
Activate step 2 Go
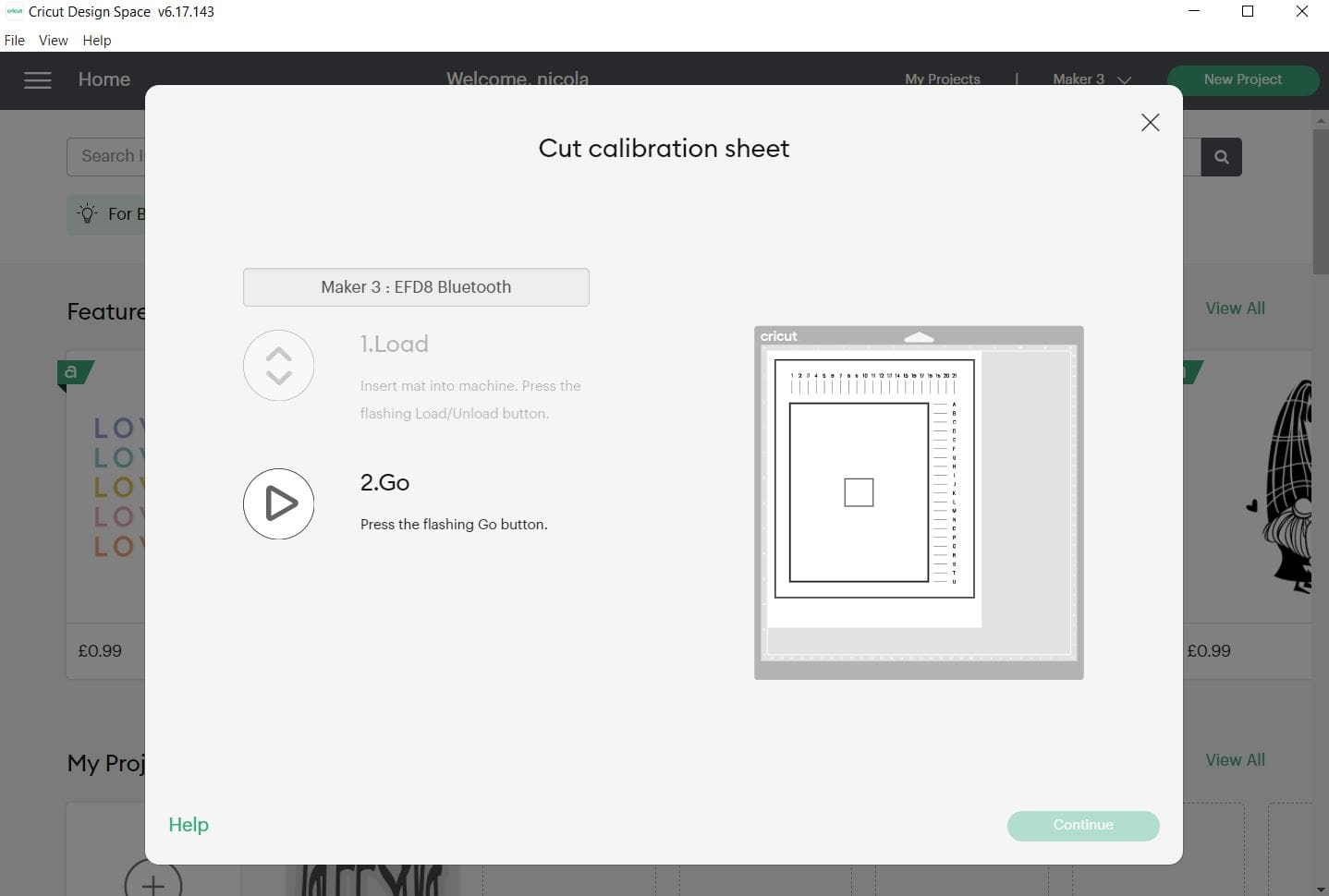pyautogui.click(x=278, y=503)
